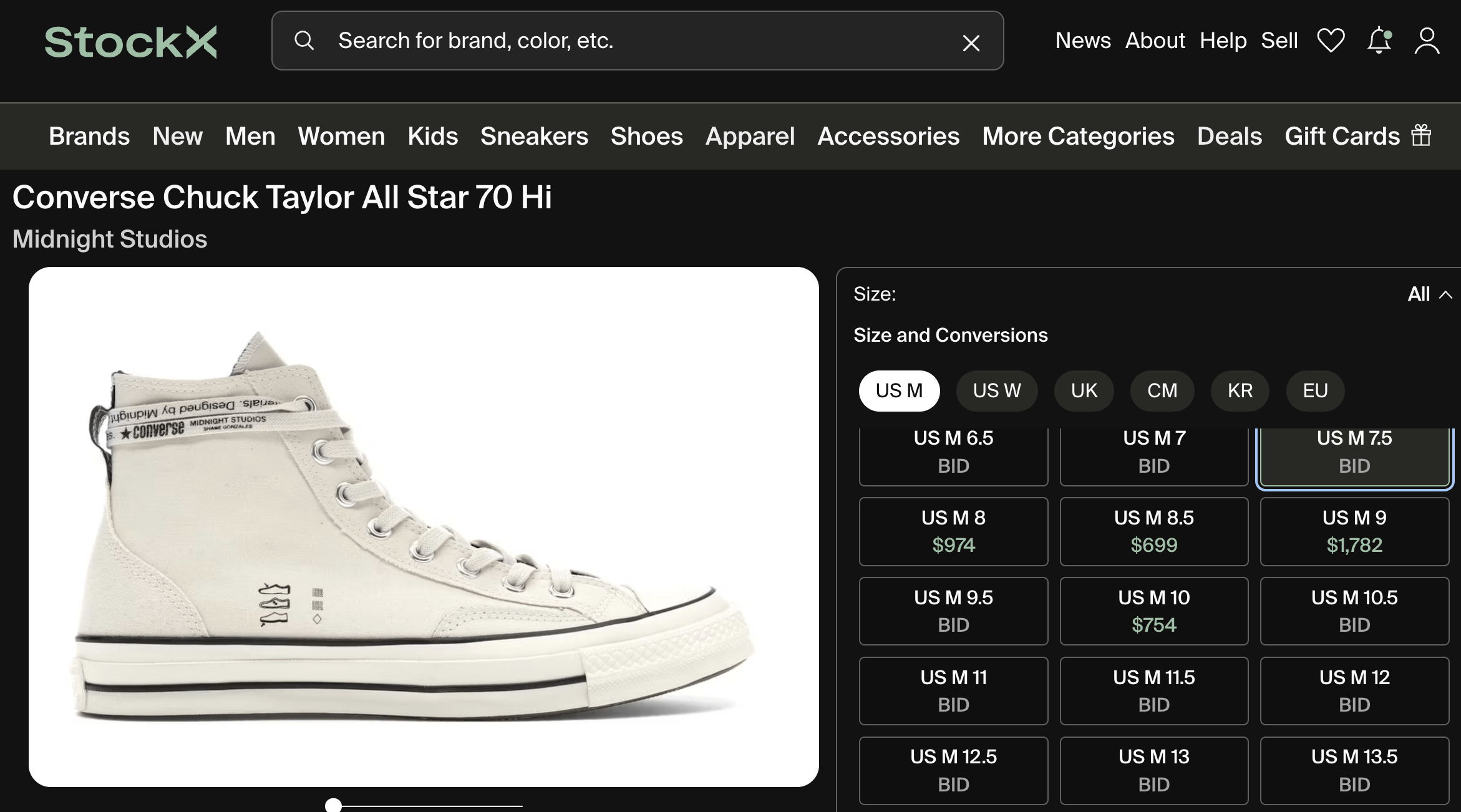The height and width of the screenshot is (812, 1461).
Task: Open the Sell link
Action: tap(1279, 41)
